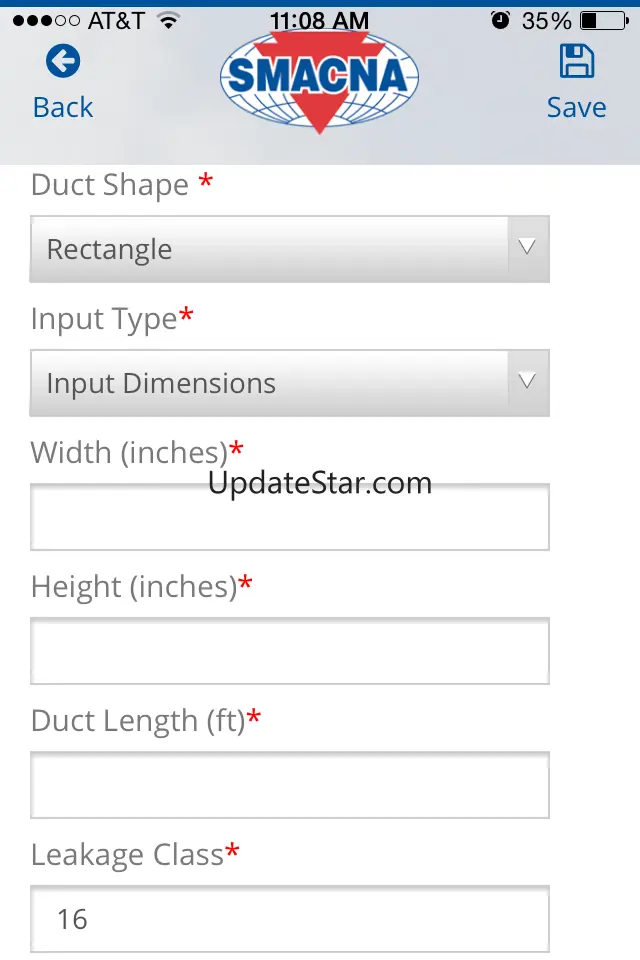Tap the battery indicator icon
Screen dimensions: 640x960
pos(603,20)
